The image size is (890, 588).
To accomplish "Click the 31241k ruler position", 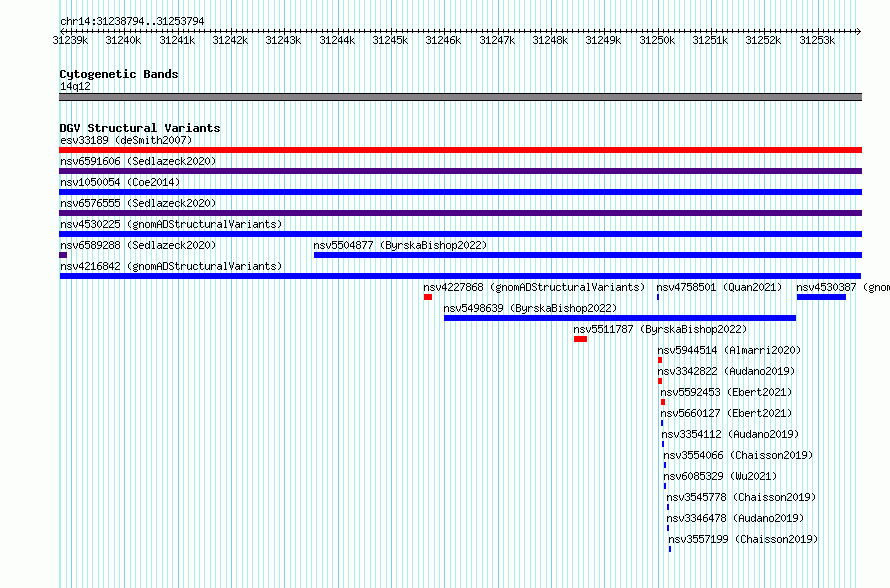I will (x=177, y=40).
